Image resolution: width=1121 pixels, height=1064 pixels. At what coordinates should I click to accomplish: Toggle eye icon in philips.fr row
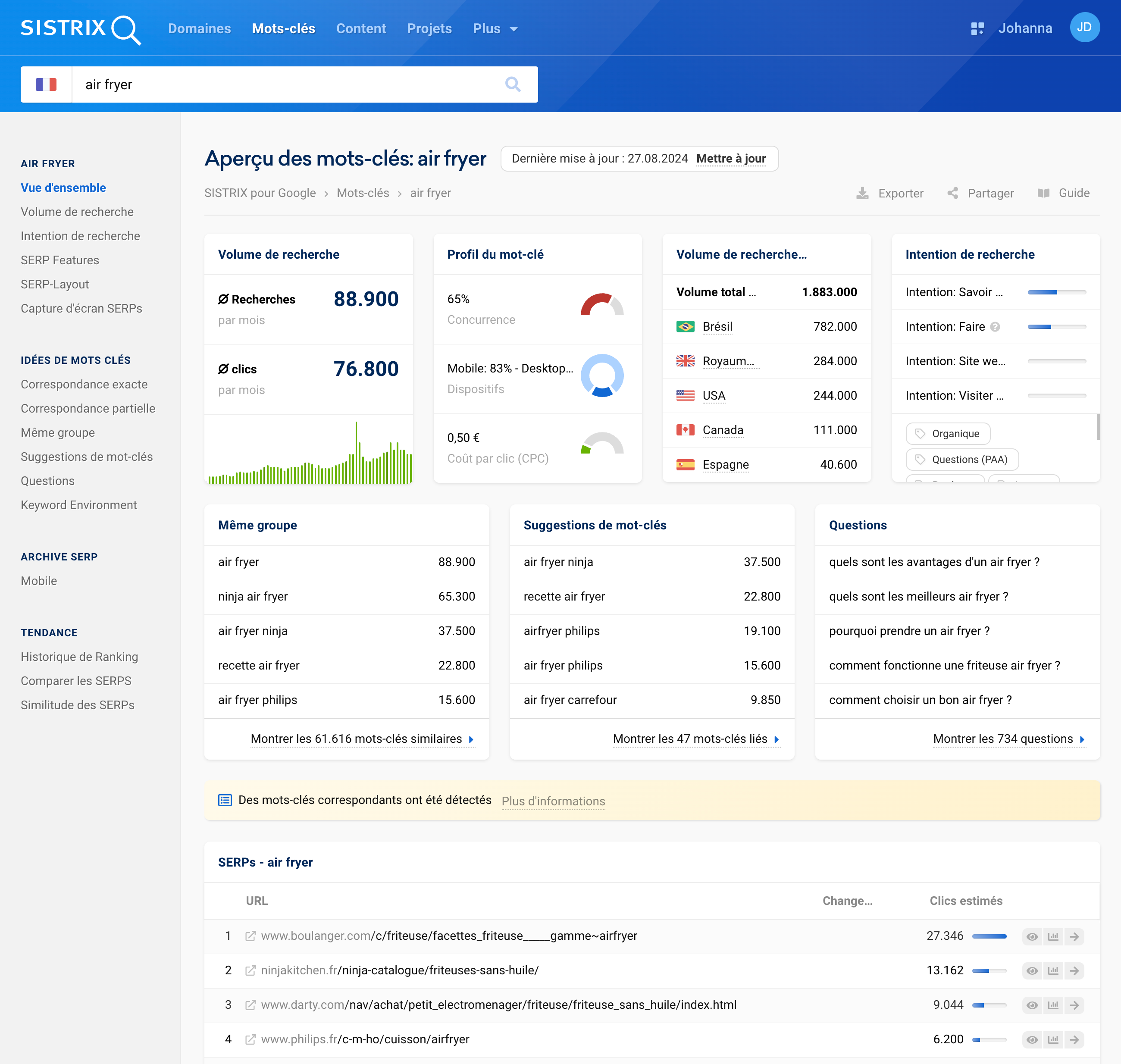(x=1033, y=1039)
